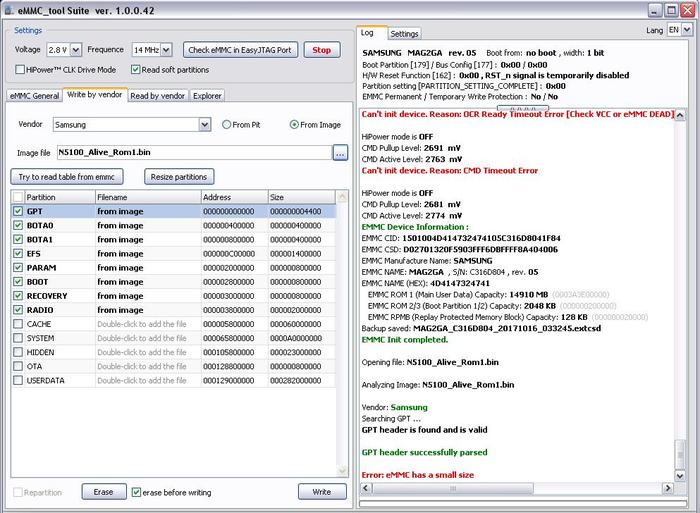Image resolution: width=700 pixels, height=513 pixels.
Task: Enable HiPower CLK Drive Mode checkbox
Action: [x=20, y=70]
